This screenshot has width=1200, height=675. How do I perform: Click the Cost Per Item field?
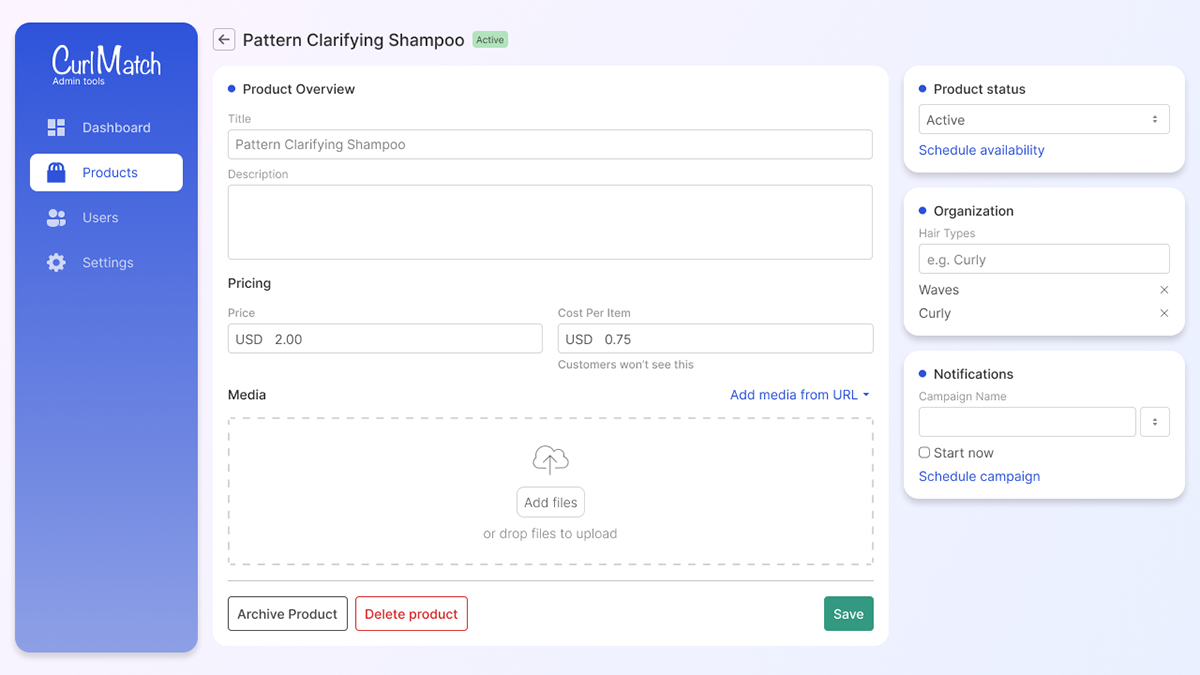pos(715,339)
